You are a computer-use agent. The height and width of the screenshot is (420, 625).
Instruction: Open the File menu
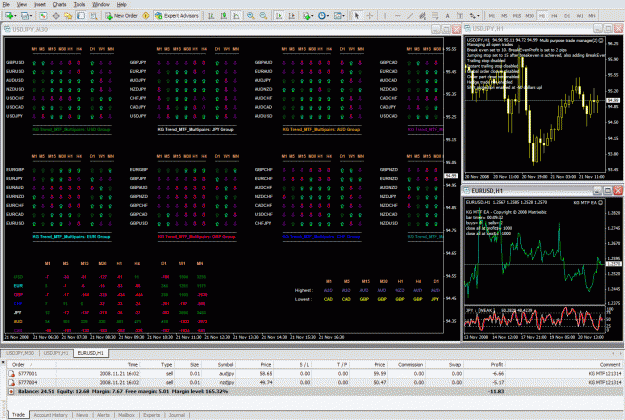(6, 4)
